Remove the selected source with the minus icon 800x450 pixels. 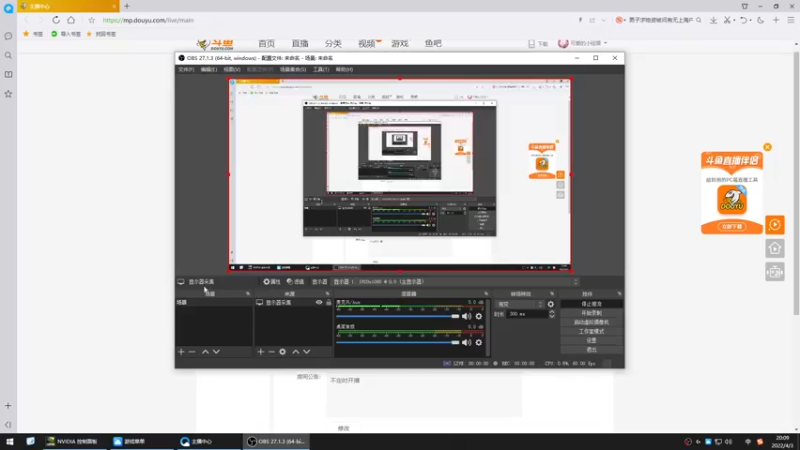(271, 352)
